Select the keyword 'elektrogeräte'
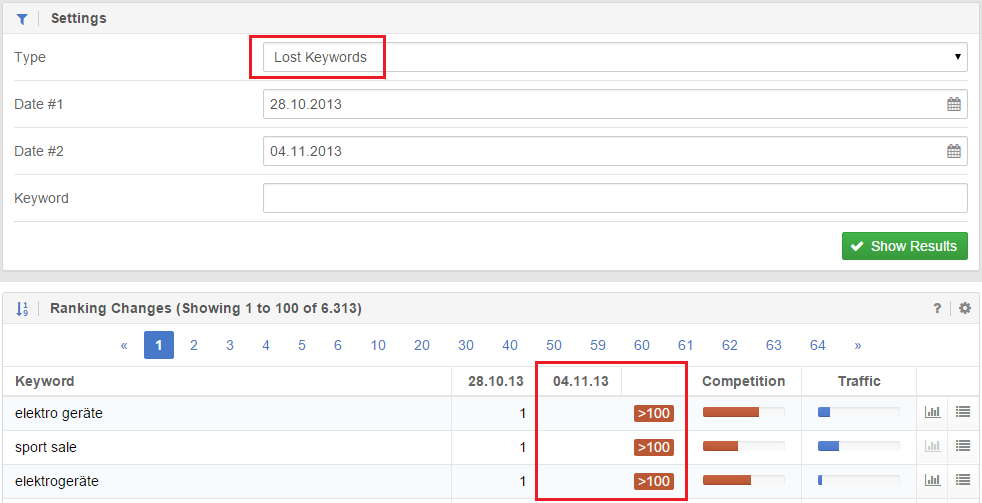 tap(57, 482)
